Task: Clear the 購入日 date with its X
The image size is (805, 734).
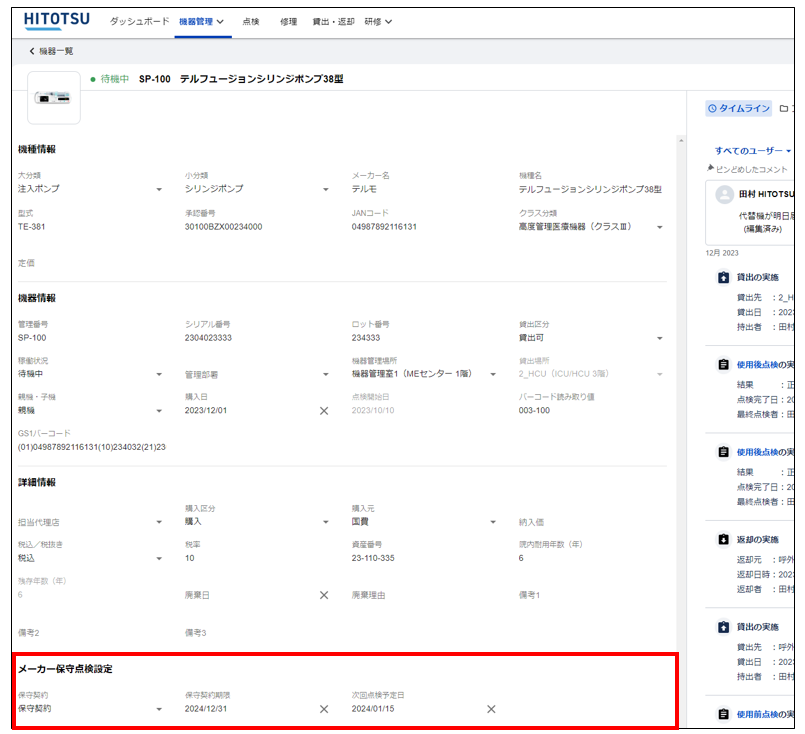Action: [x=324, y=411]
